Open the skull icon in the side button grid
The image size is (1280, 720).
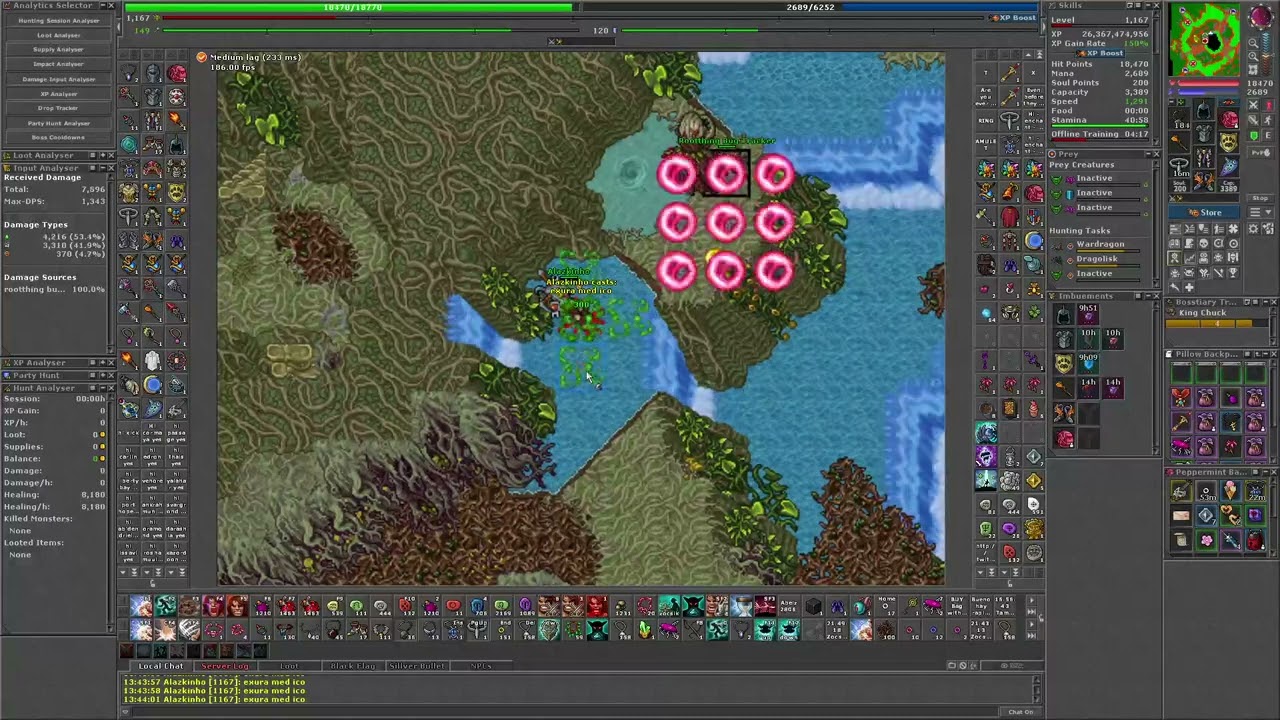pyautogui.click(x=1204, y=243)
